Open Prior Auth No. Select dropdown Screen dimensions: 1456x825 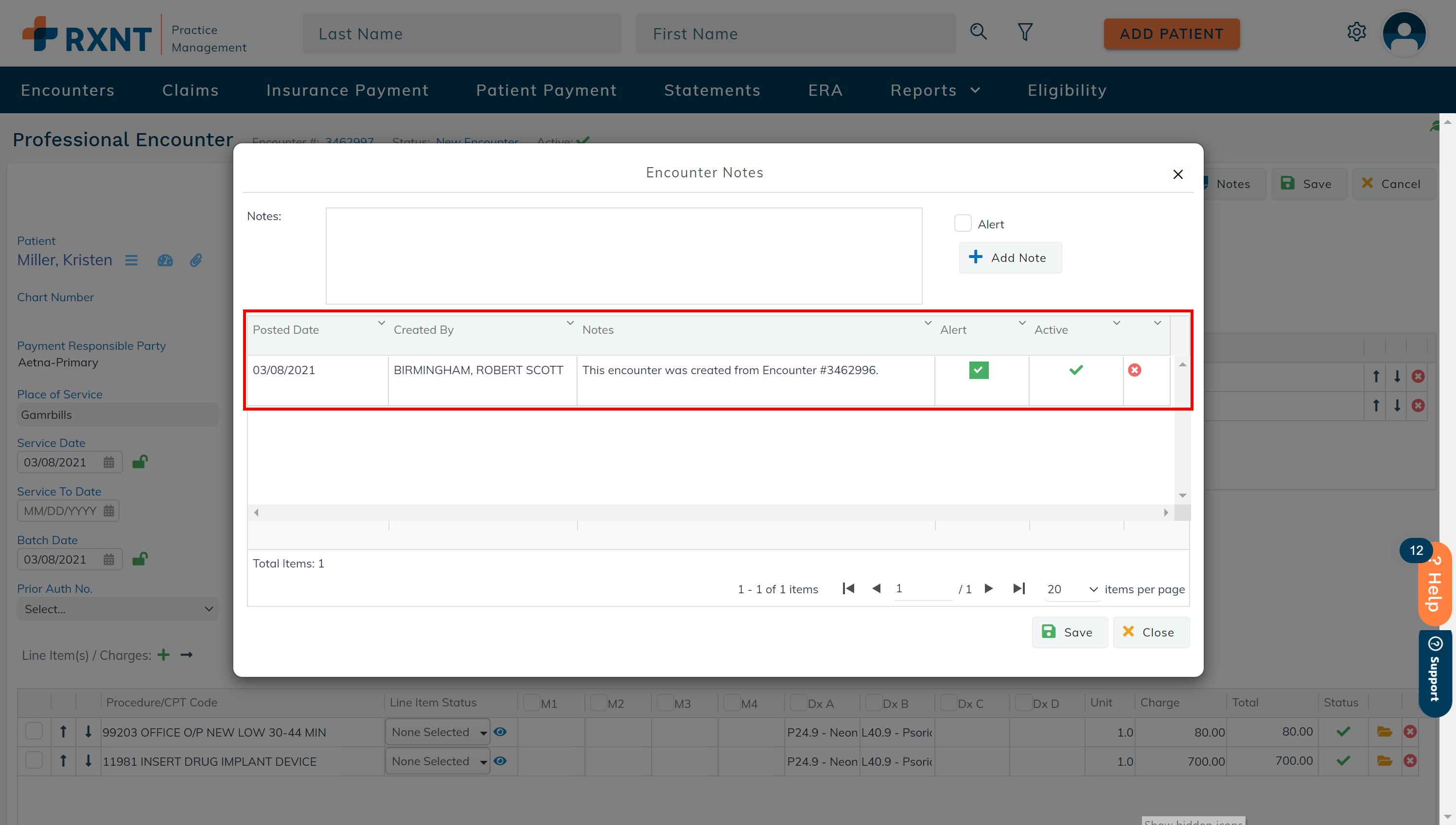coord(118,609)
